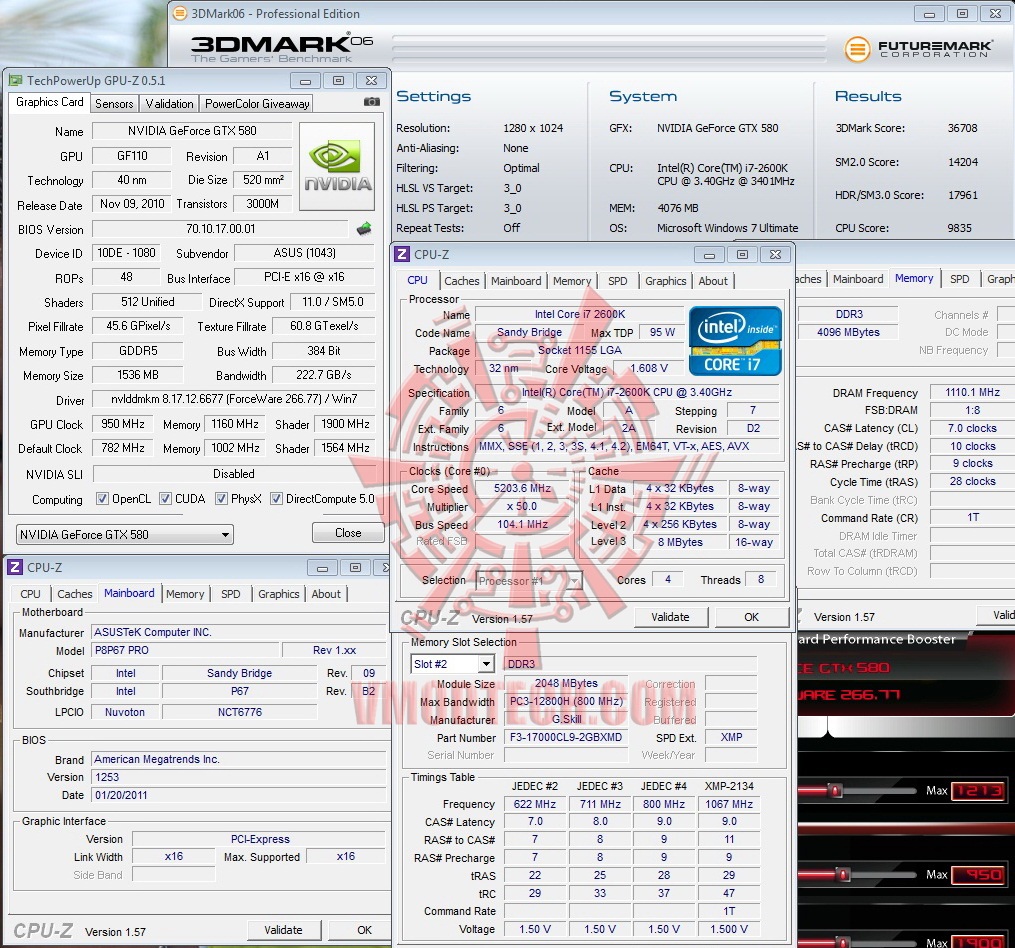The width and height of the screenshot is (1015, 948).
Task: Switch to the Sensors tab in GPU-Z
Action: point(114,104)
